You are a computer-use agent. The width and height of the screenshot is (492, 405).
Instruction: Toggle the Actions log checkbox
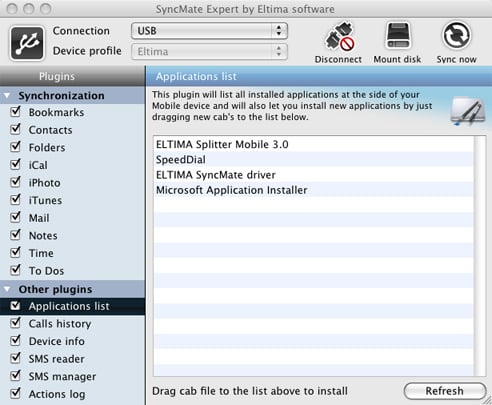pyautogui.click(x=16, y=394)
